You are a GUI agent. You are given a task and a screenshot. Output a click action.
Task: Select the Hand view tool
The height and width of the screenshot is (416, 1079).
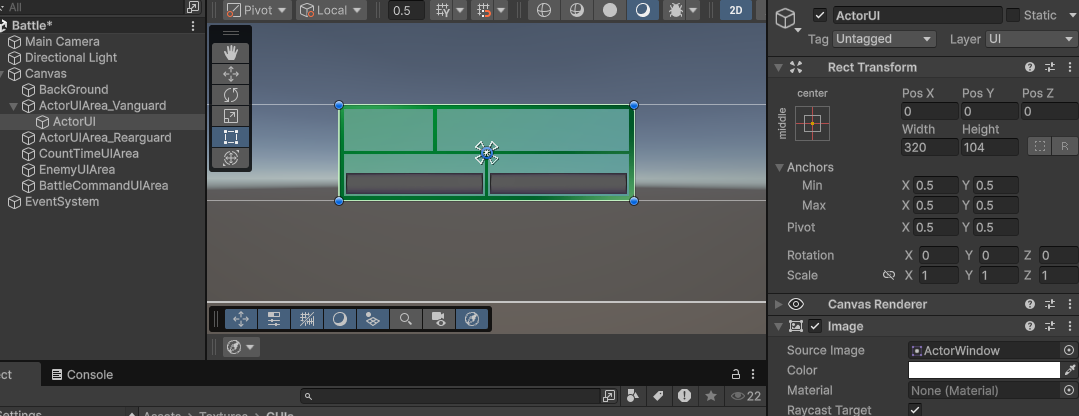click(x=231, y=52)
